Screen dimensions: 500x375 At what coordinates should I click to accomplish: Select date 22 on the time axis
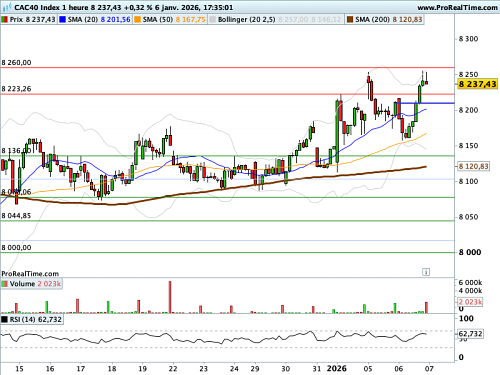173,369
